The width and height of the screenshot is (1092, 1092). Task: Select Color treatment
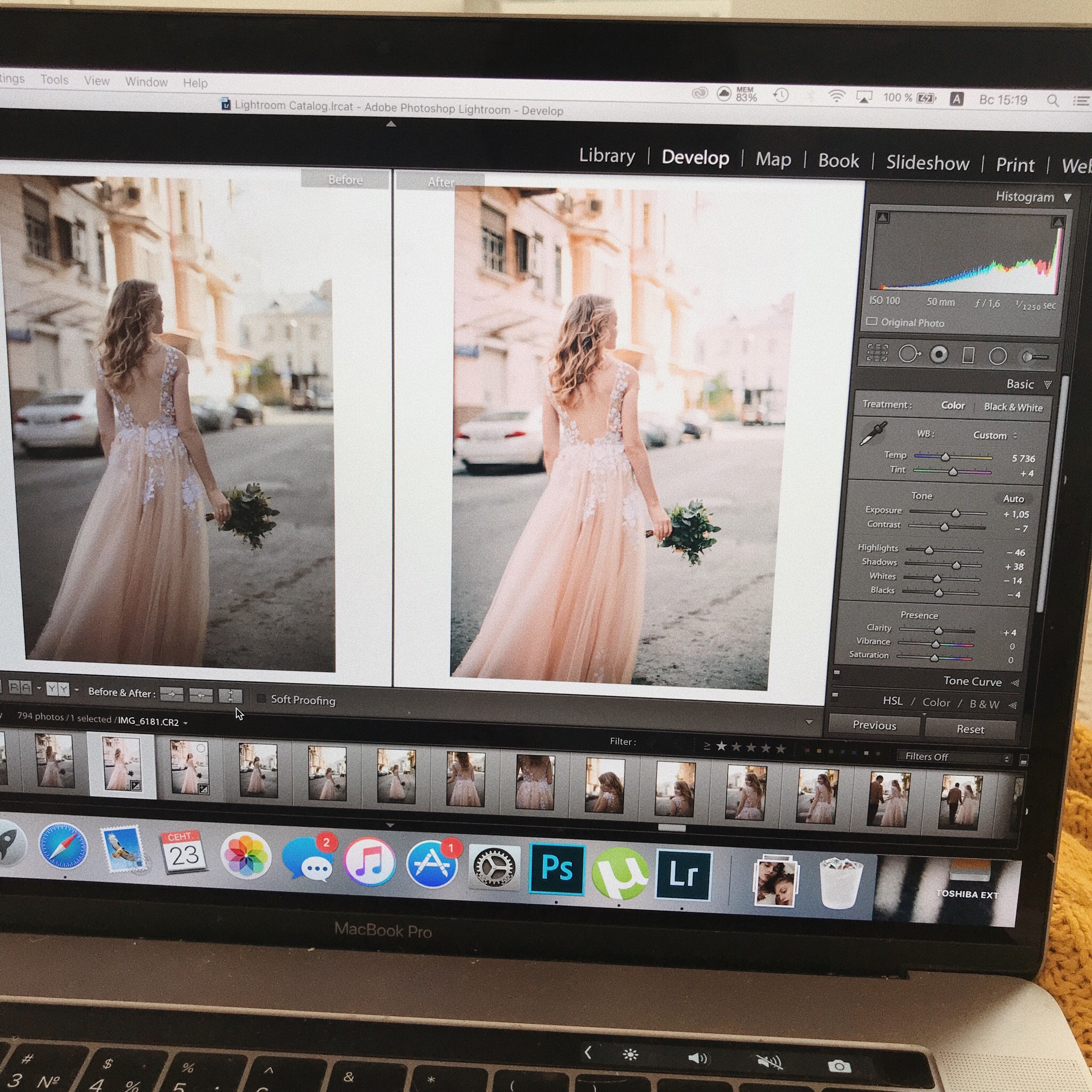(953, 405)
